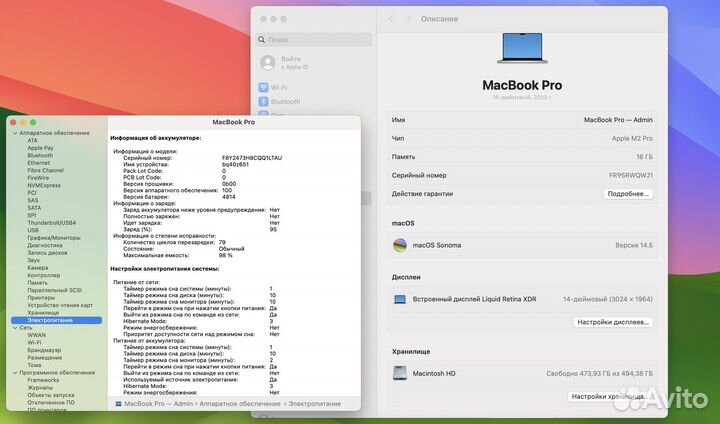
Task: Click the built-in Liquid Retina XDR display icon
Action: (x=400, y=300)
